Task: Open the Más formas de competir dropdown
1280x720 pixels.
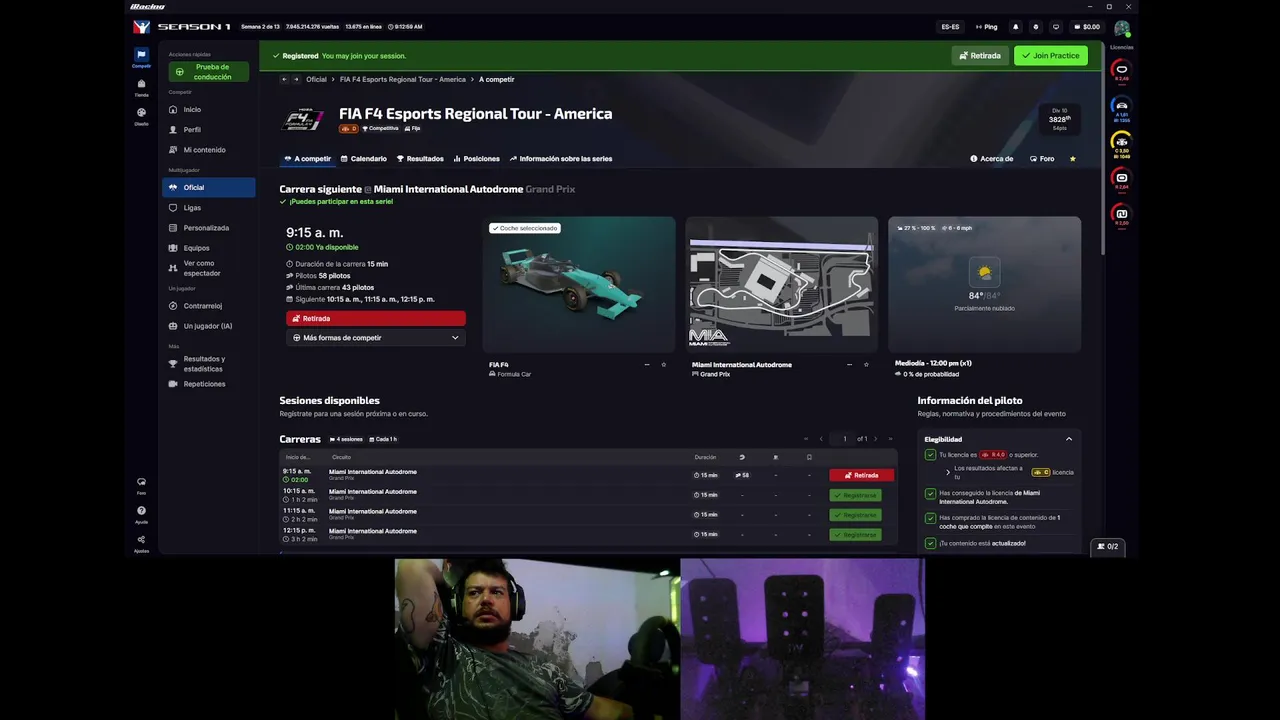Action: coord(376,338)
